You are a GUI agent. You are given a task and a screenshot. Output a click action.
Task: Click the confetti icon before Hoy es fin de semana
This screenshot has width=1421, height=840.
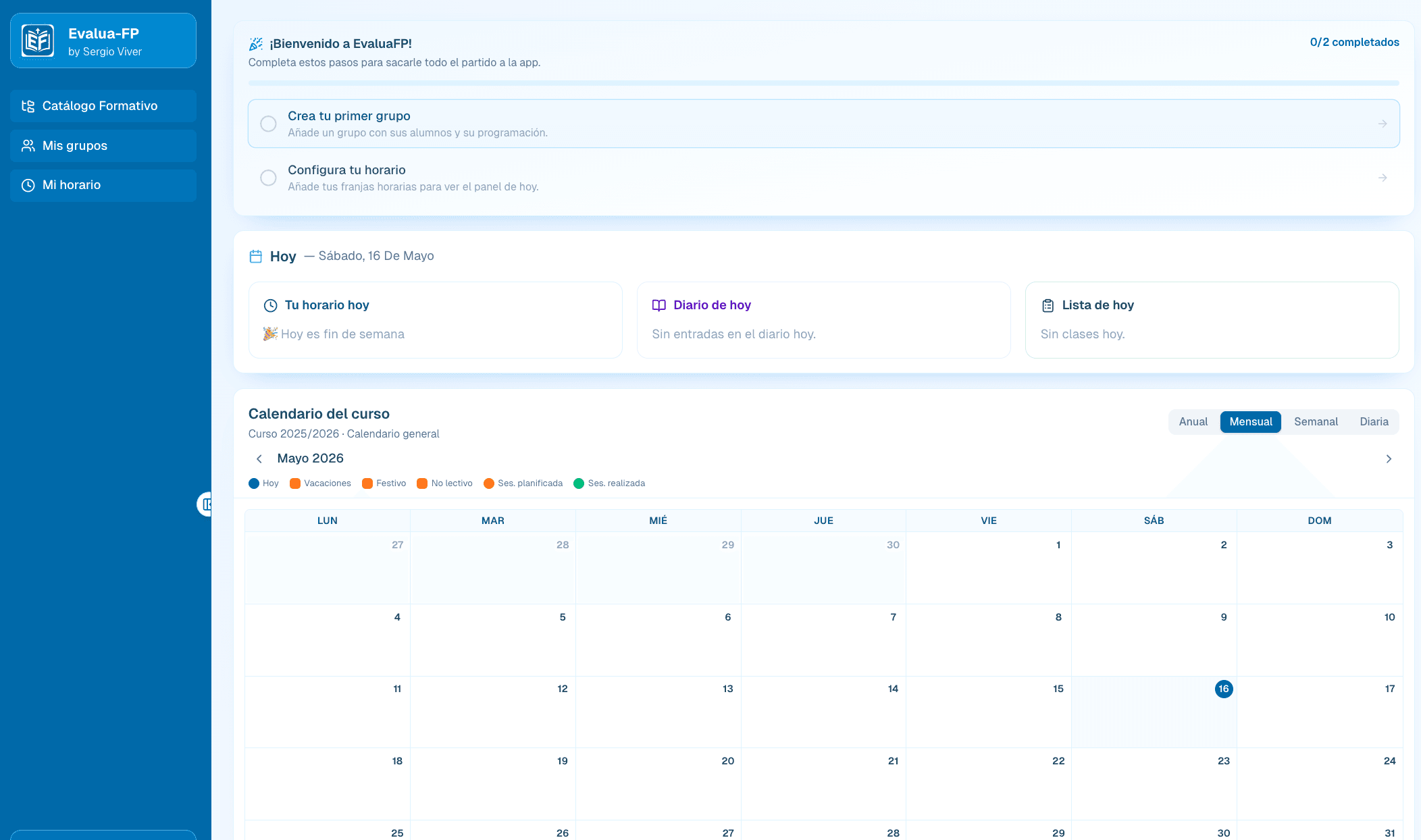tap(270, 334)
